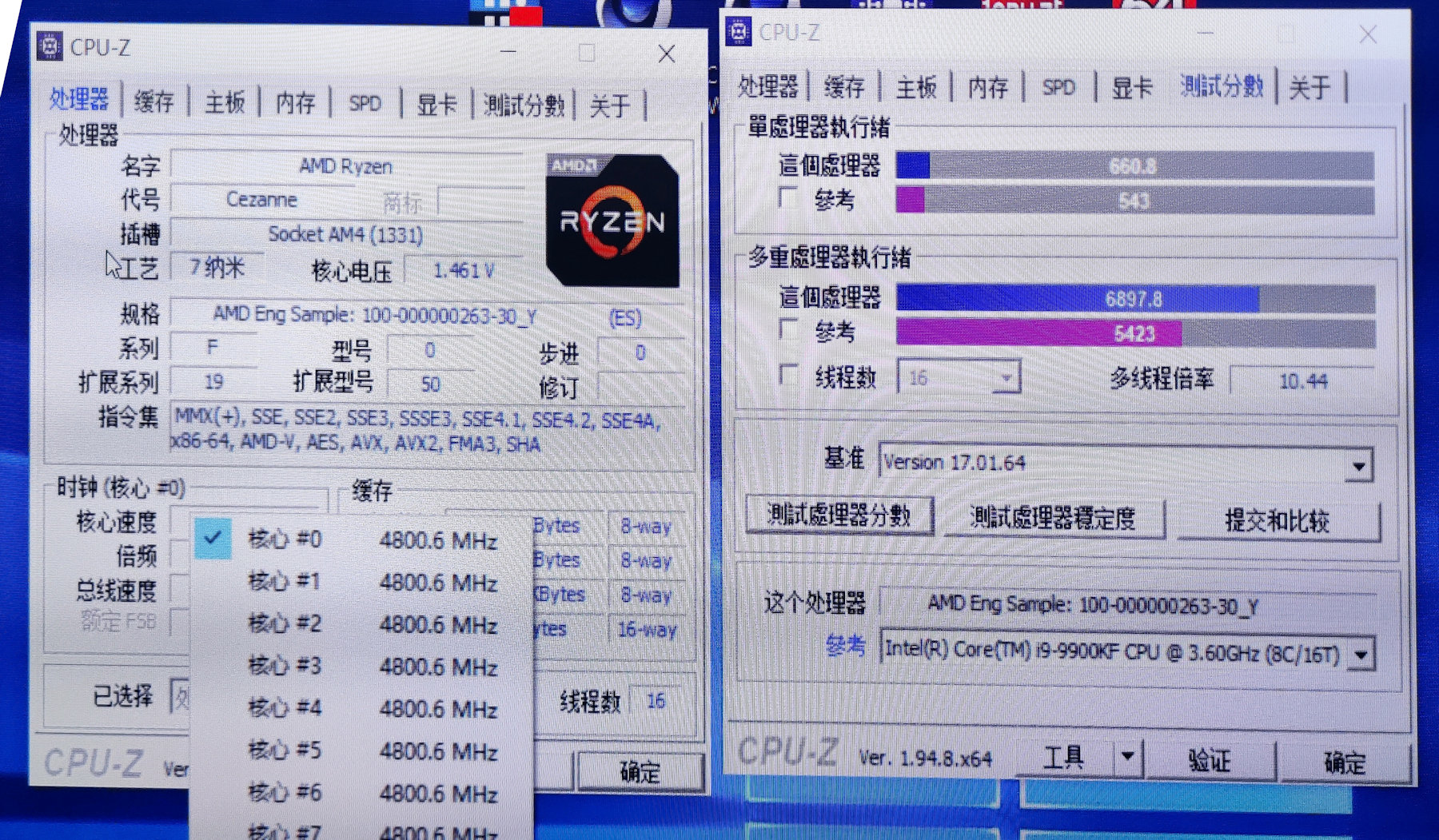Click the 工艺 value 7 纳米
The image size is (1439, 840).
pyautogui.click(x=217, y=267)
